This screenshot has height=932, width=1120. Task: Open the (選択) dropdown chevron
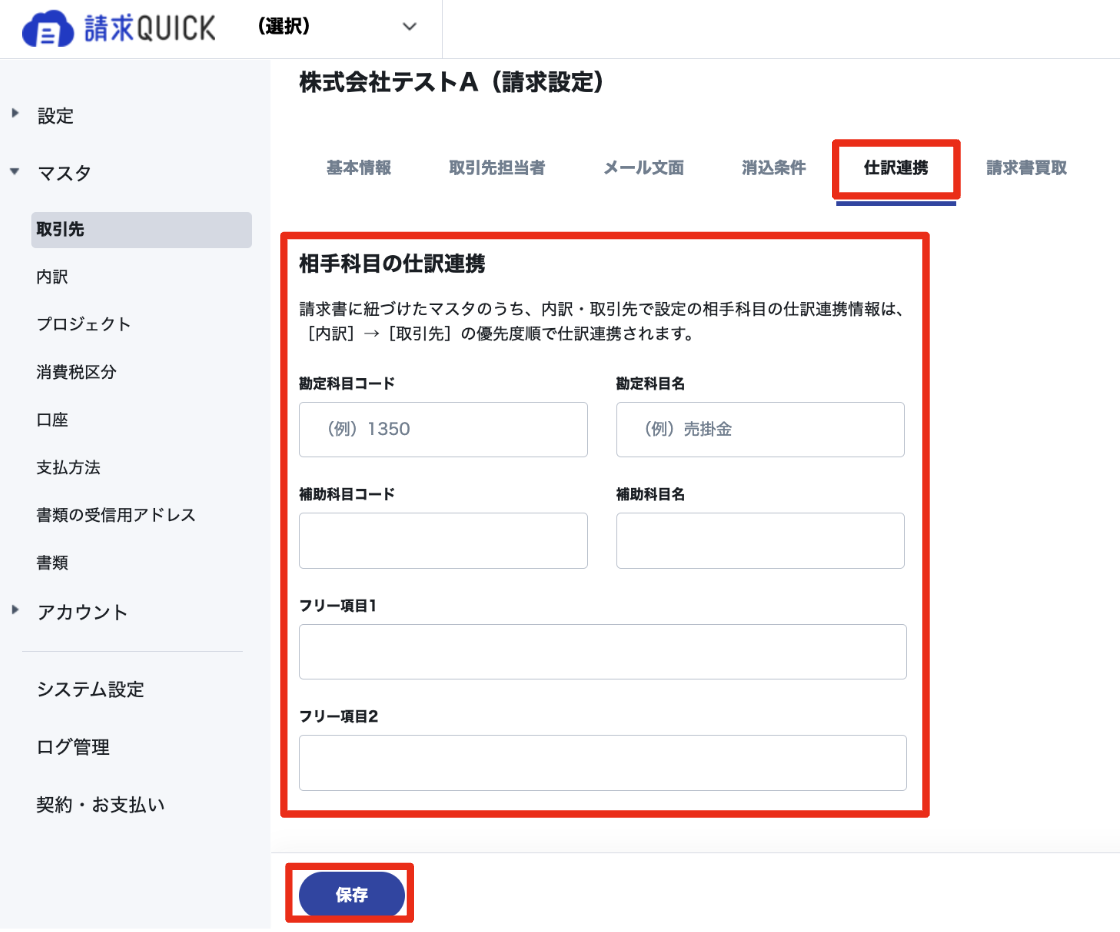pos(409,27)
